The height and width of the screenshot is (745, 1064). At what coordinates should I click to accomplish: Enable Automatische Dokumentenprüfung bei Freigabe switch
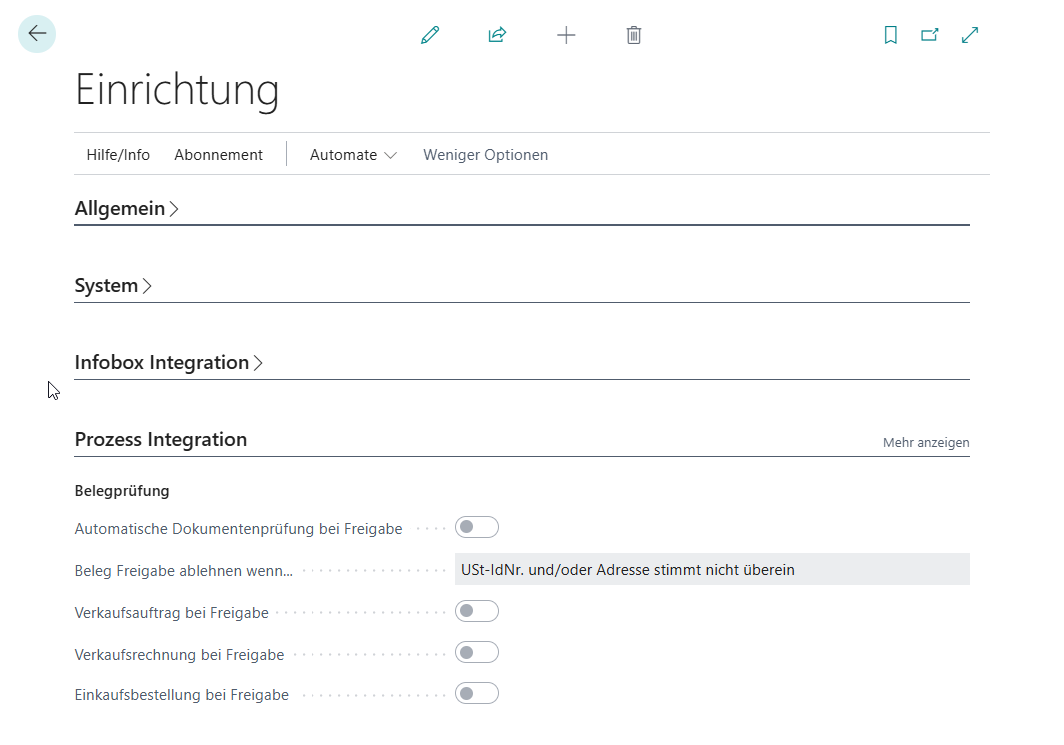click(477, 527)
